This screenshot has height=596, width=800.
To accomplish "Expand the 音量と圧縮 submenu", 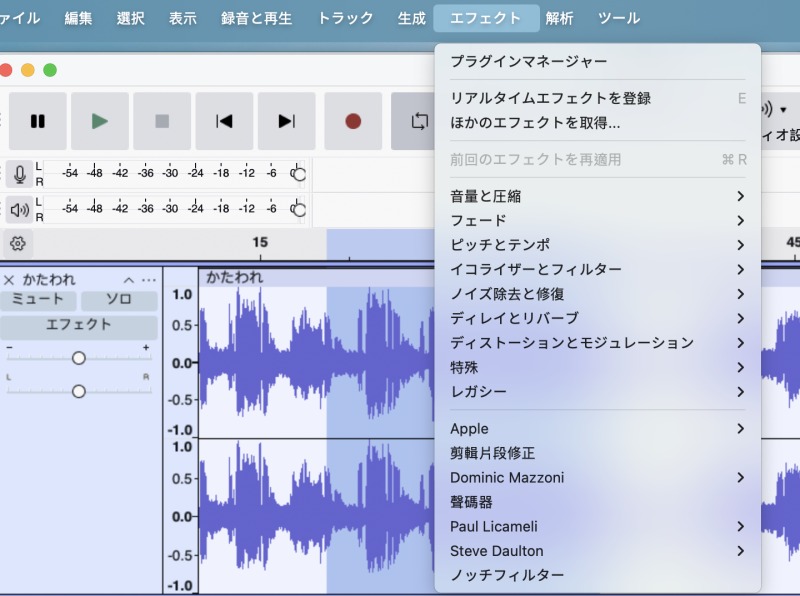I will point(597,196).
